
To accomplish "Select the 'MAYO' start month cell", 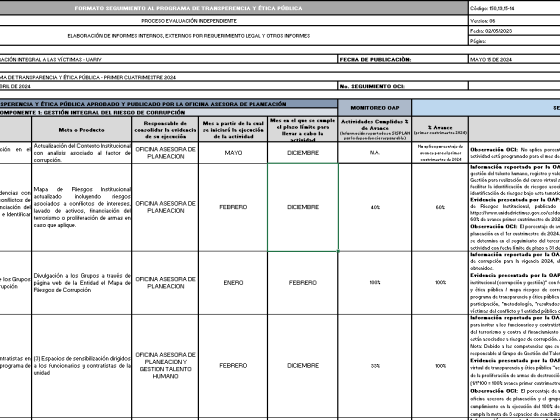I will (233, 153).
